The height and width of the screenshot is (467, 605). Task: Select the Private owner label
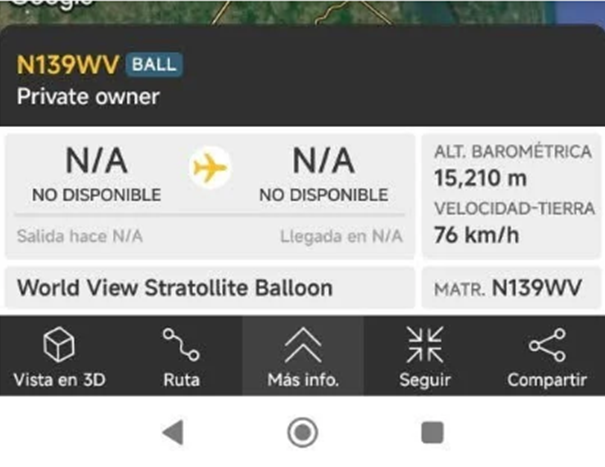(88, 97)
